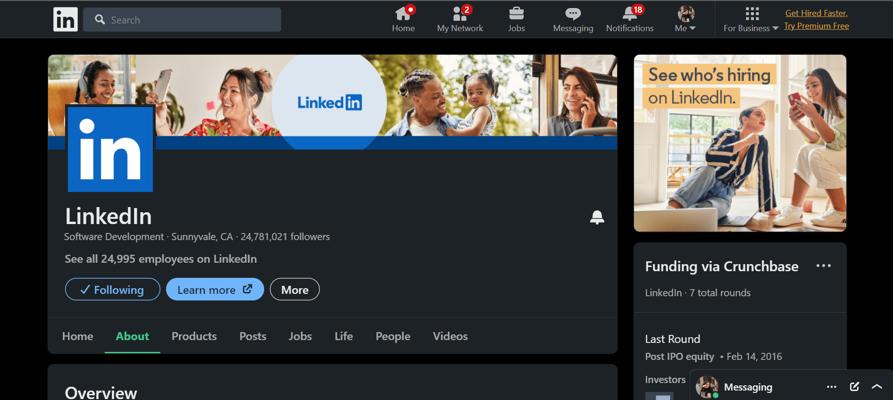Select the About tab
The height and width of the screenshot is (400, 893).
[x=132, y=336]
